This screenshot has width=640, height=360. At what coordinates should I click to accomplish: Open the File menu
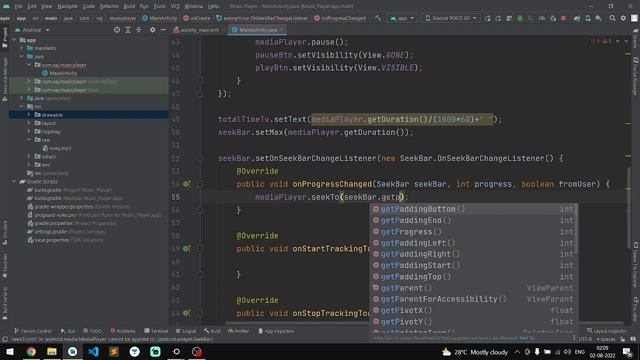tap(18, 6)
